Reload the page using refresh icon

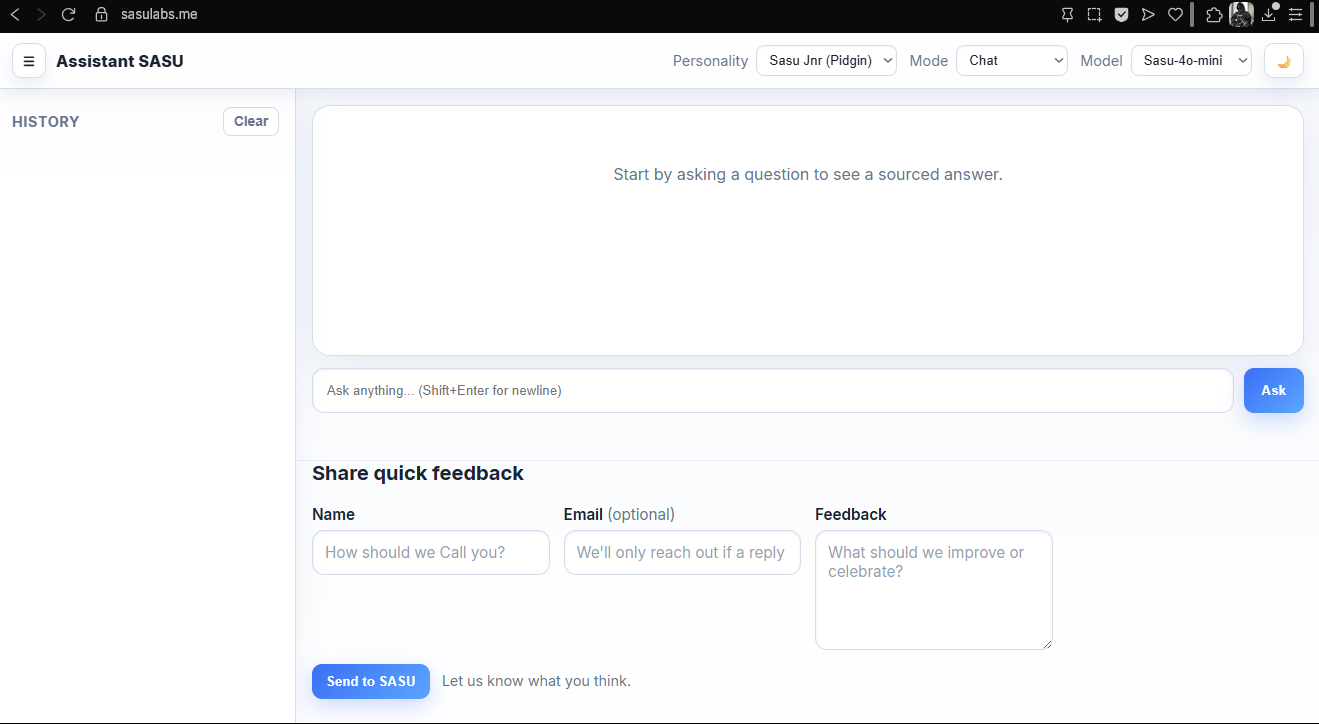[x=68, y=15]
